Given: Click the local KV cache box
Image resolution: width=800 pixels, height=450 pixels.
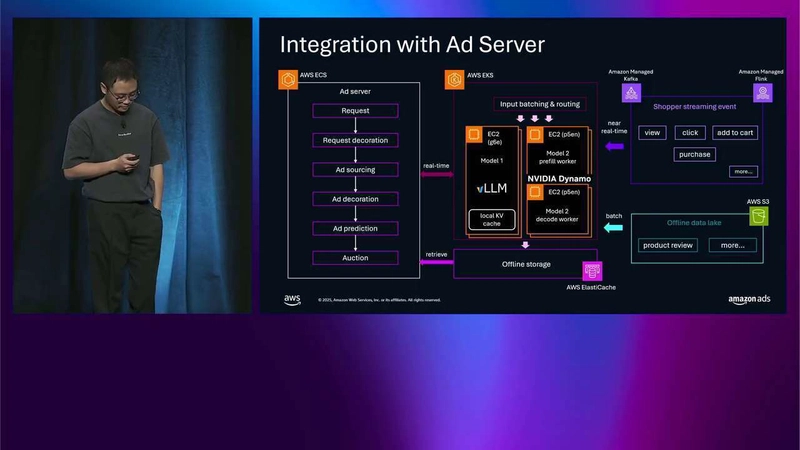Looking at the screenshot, I should 492,219.
